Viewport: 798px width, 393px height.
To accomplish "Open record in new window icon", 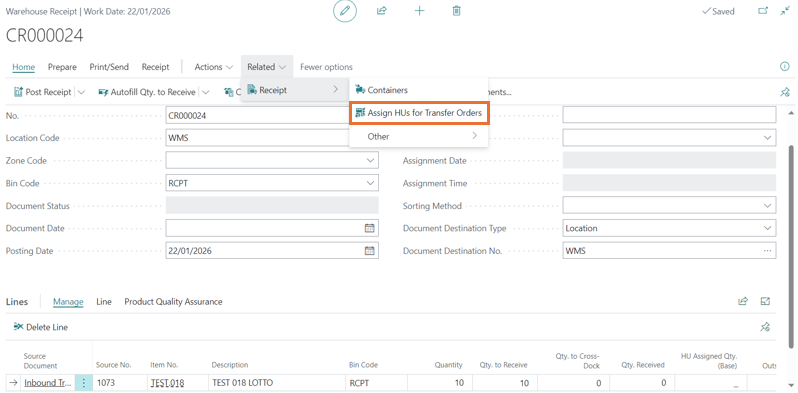I will (x=763, y=11).
